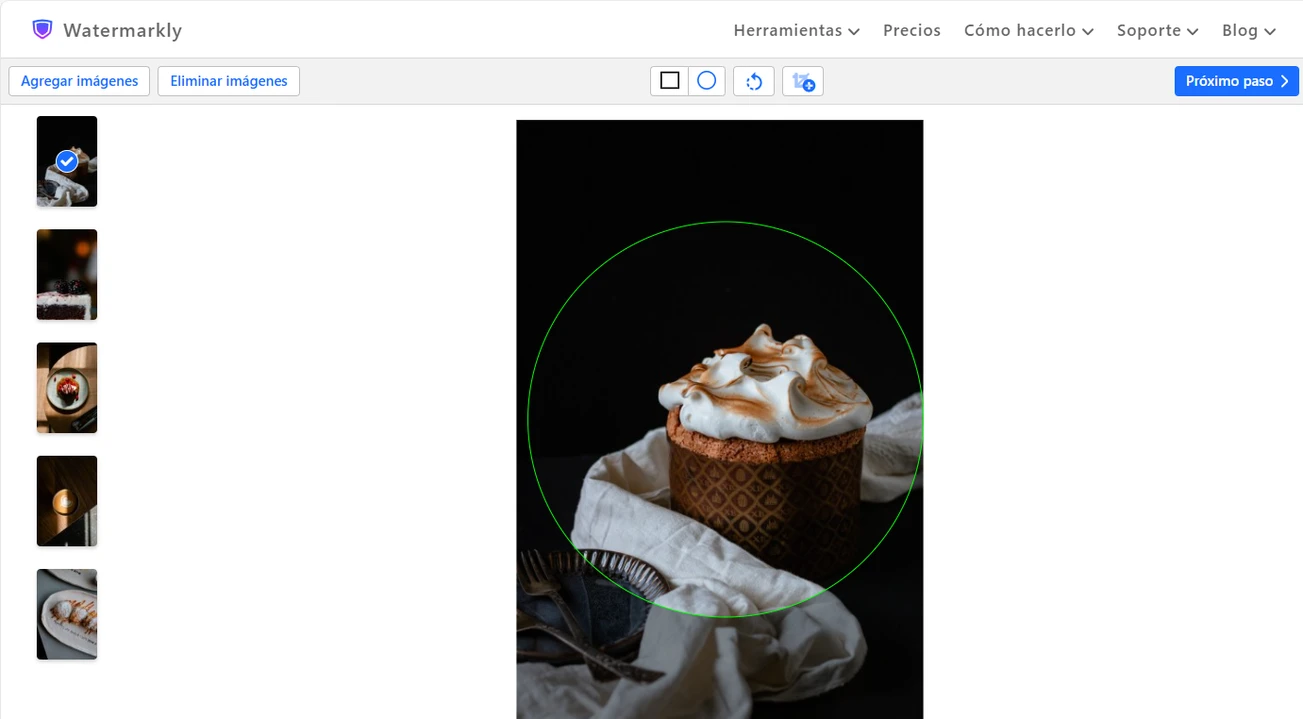The height and width of the screenshot is (719, 1303).
Task: Select the rectangle crop shape
Action: [670, 81]
